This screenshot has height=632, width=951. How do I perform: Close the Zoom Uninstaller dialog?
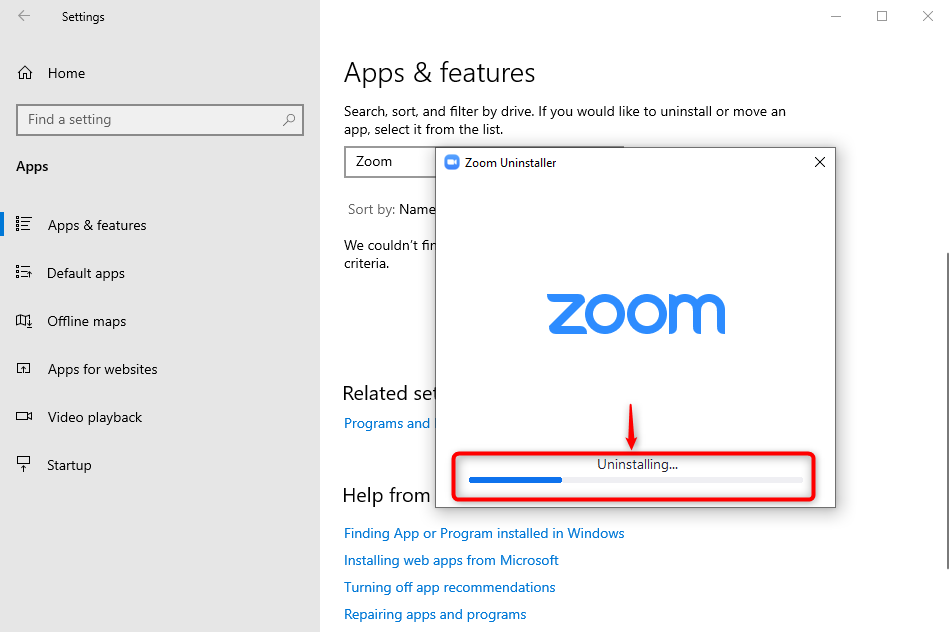point(819,162)
